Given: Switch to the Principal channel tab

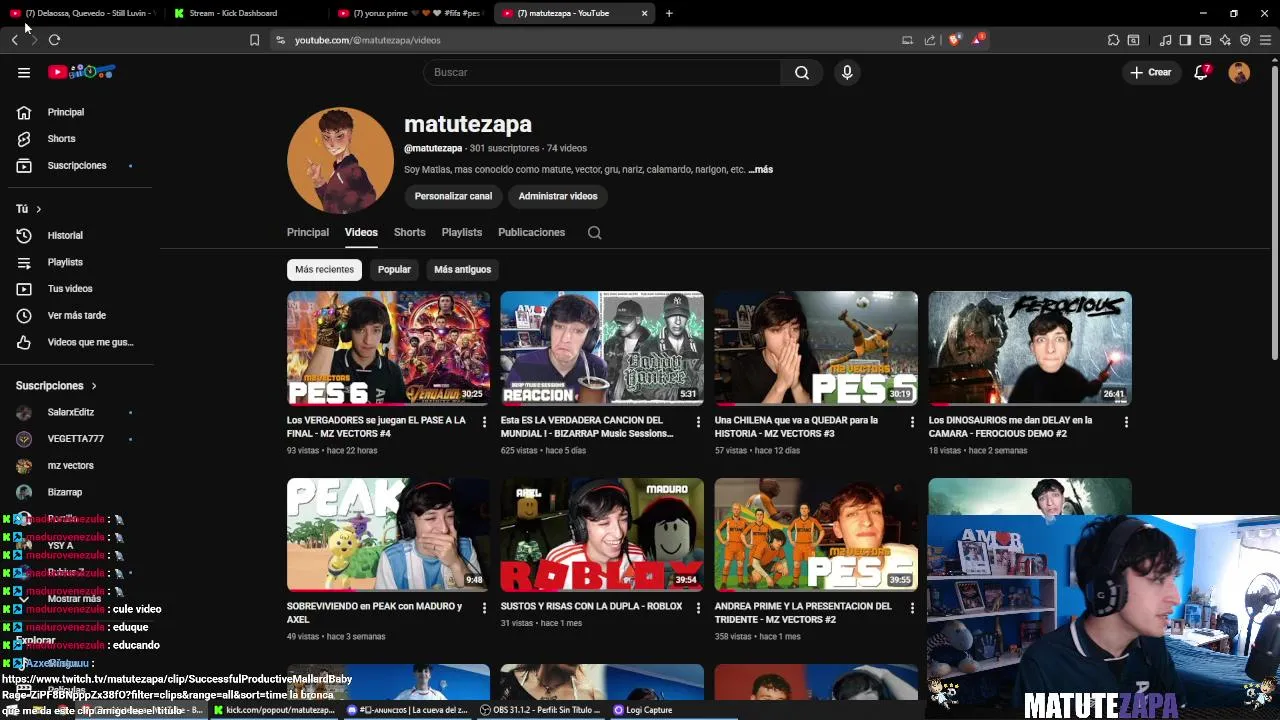Looking at the screenshot, I should click(308, 232).
